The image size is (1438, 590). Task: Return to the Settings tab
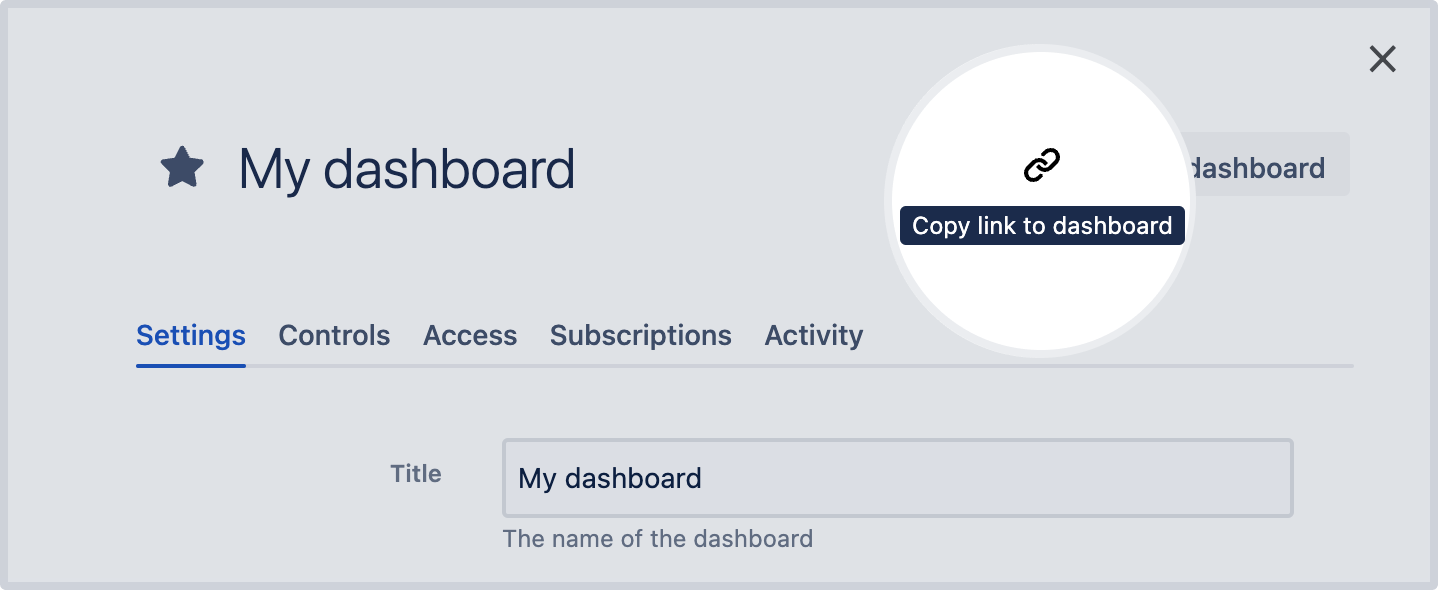[x=190, y=335]
